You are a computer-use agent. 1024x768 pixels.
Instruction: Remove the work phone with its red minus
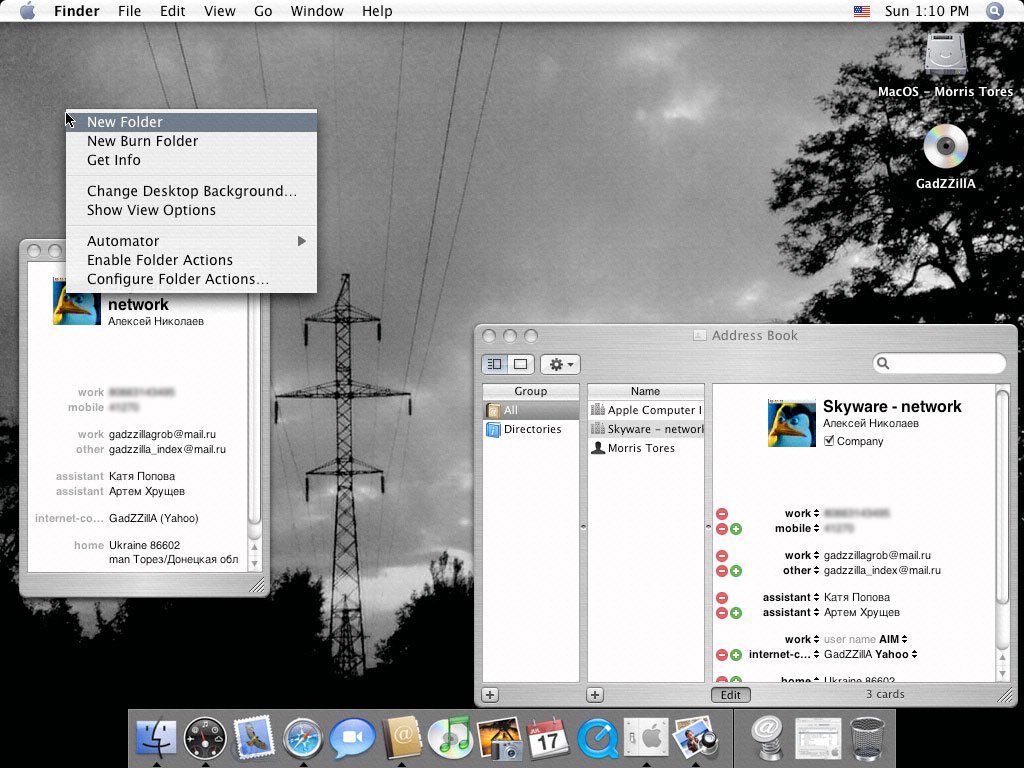[x=721, y=514]
